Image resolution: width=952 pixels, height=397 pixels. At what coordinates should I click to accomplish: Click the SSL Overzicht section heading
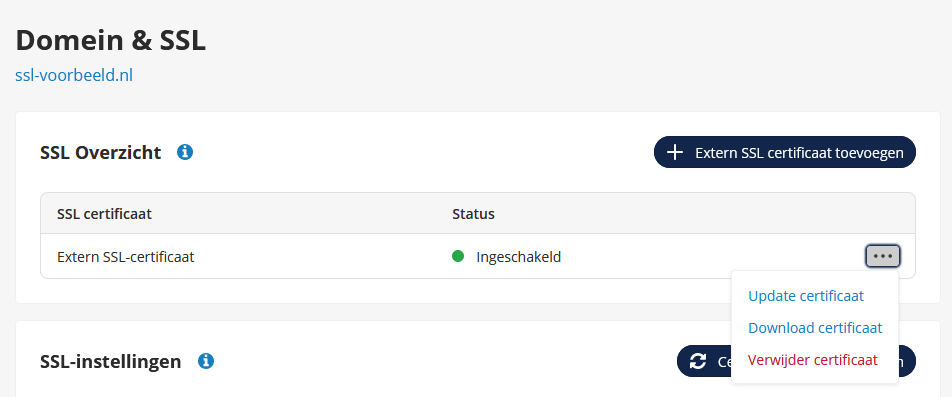point(101,152)
